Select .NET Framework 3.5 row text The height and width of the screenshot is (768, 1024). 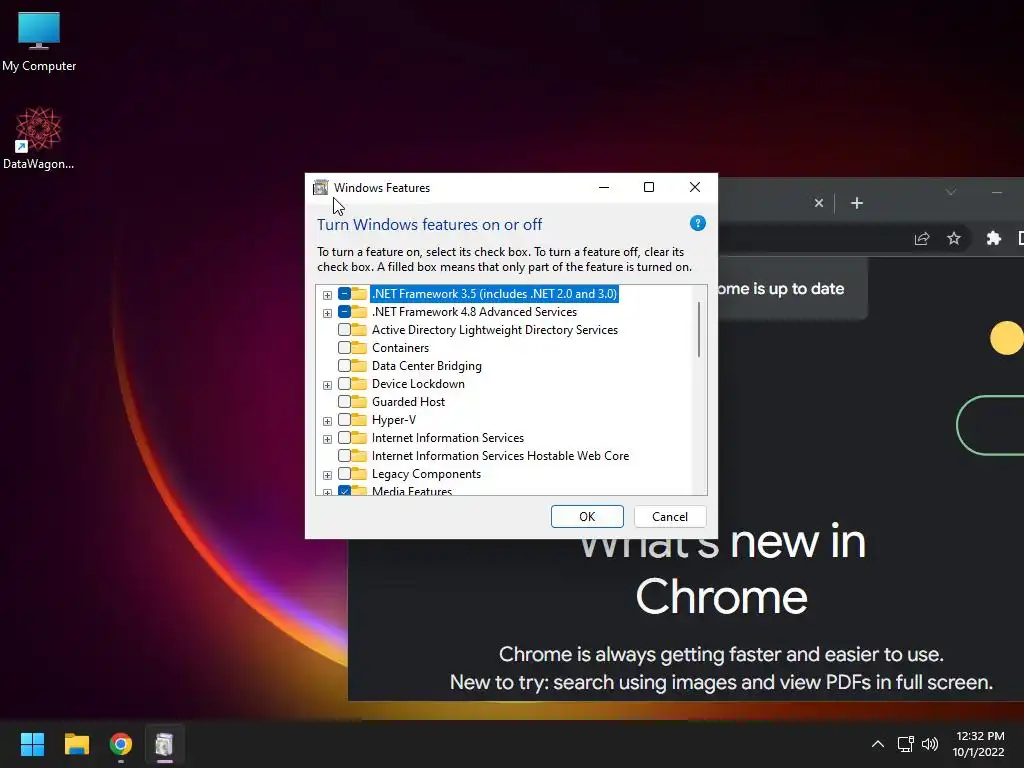click(494, 294)
